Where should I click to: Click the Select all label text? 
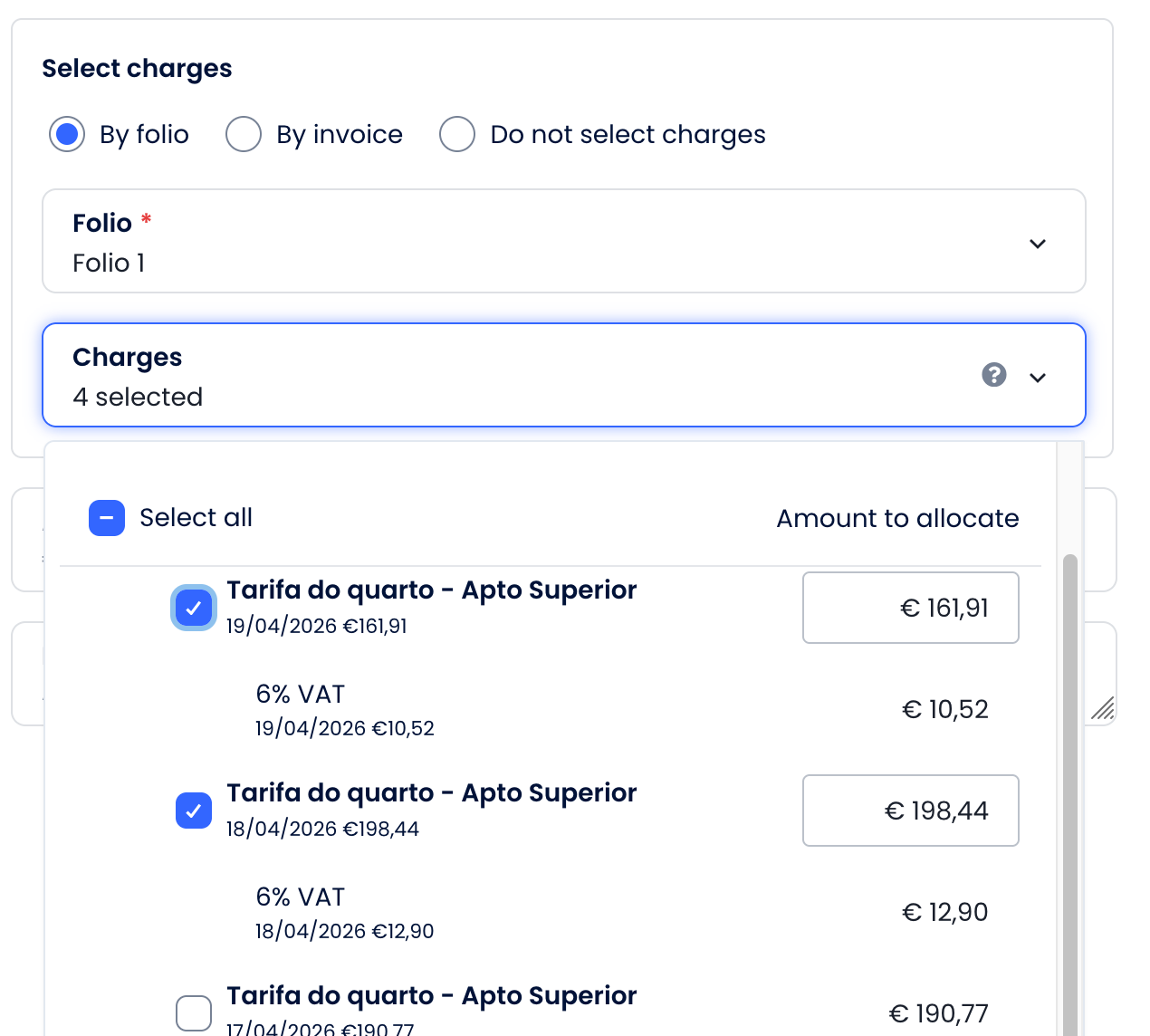196,518
